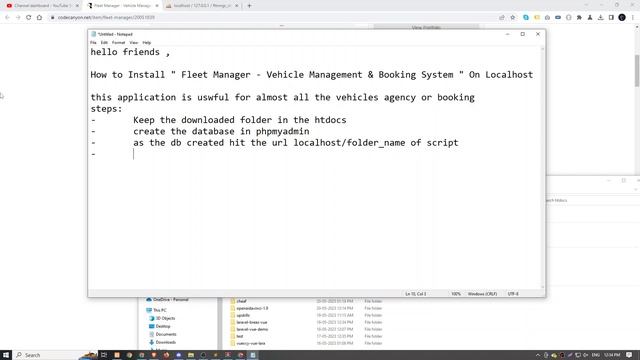The image size is (640, 360).
Task: Open Notepad's Edit menu
Action: coord(104,42)
